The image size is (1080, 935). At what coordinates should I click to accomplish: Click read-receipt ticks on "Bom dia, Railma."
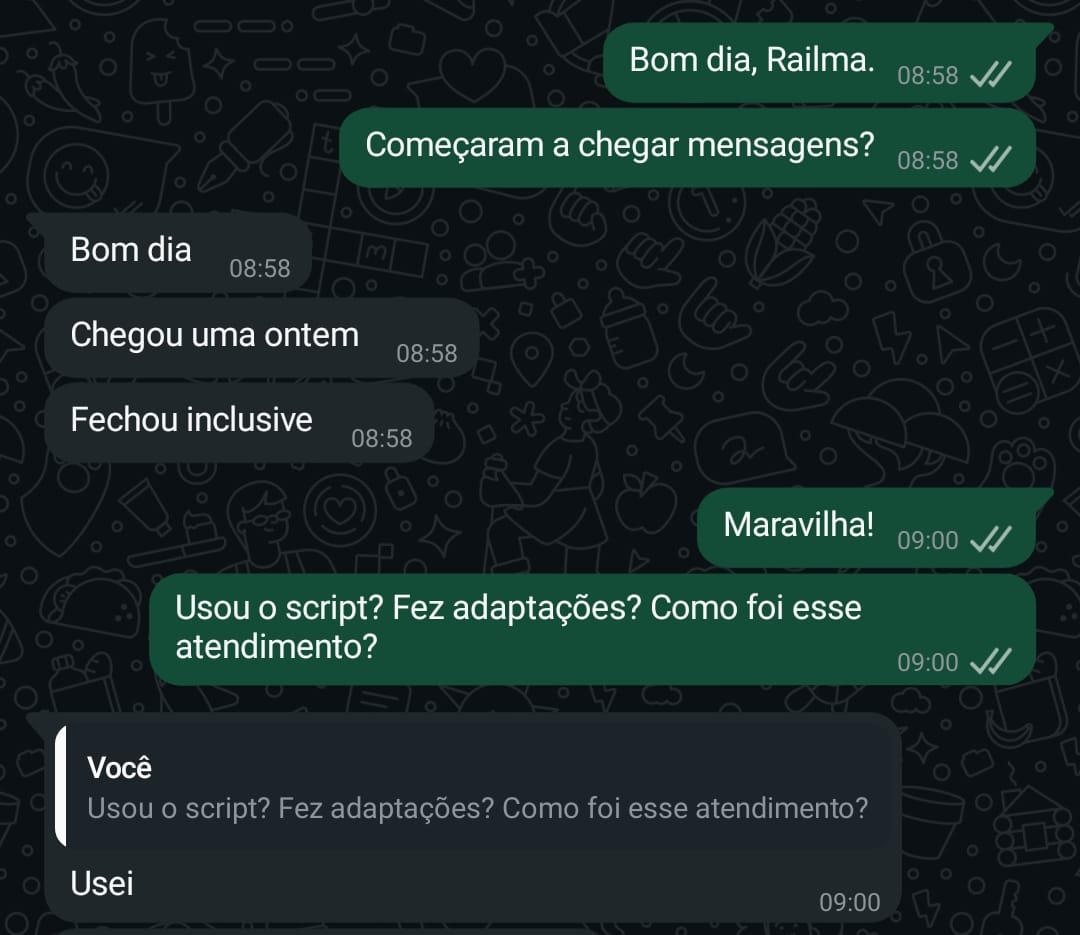pos(991,75)
